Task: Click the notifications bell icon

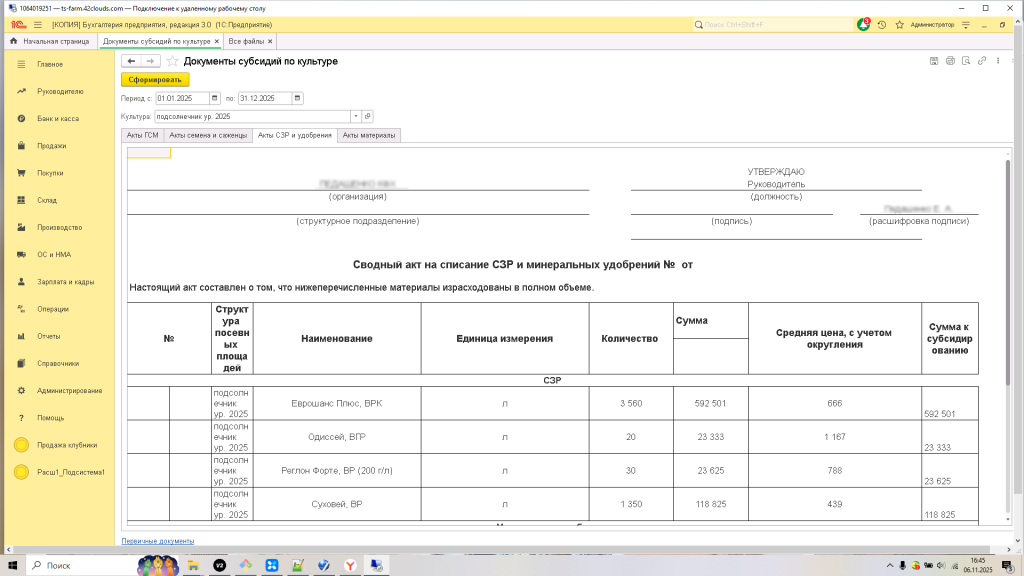Action: (x=863, y=25)
